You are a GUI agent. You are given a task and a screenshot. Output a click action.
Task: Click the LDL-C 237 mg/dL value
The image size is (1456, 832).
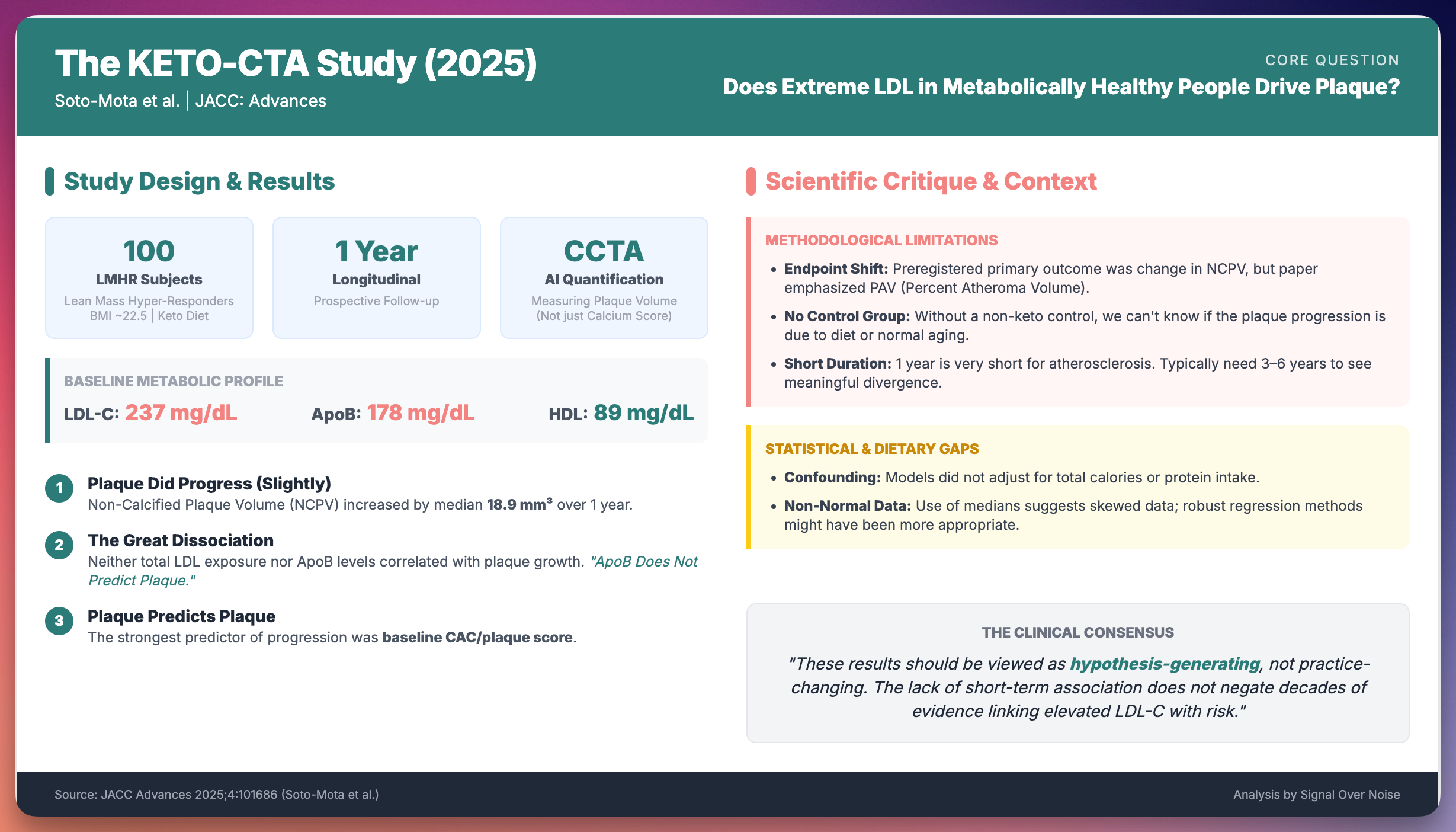pos(181,413)
